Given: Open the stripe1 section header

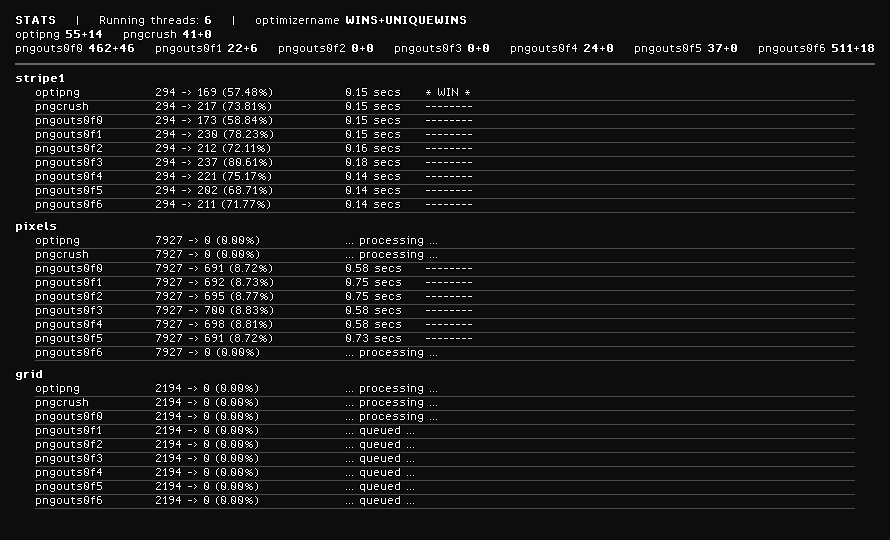Looking at the screenshot, I should [40, 78].
